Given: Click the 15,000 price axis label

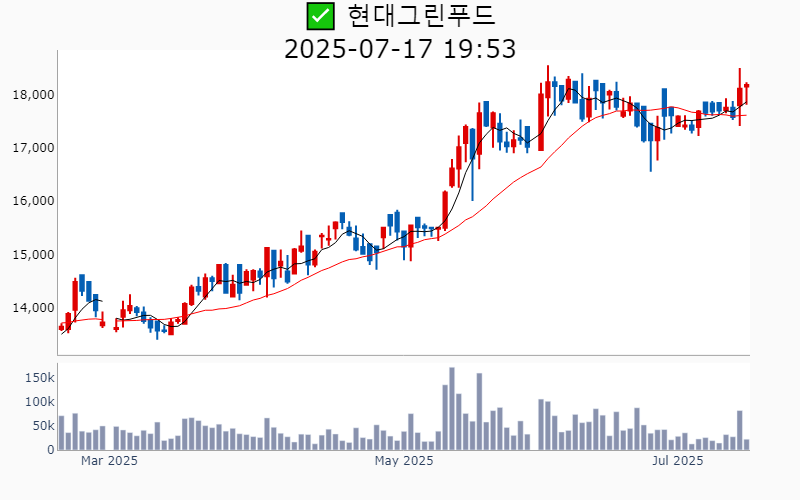Looking at the screenshot, I should point(34,255).
